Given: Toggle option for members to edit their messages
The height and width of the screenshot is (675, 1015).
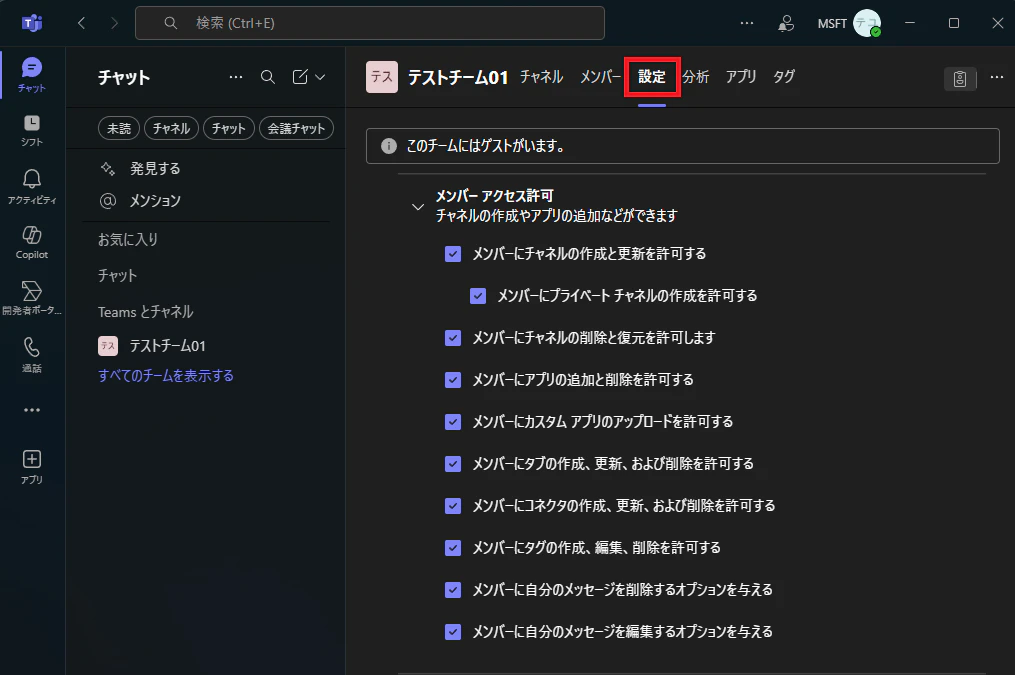Looking at the screenshot, I should pos(453,632).
